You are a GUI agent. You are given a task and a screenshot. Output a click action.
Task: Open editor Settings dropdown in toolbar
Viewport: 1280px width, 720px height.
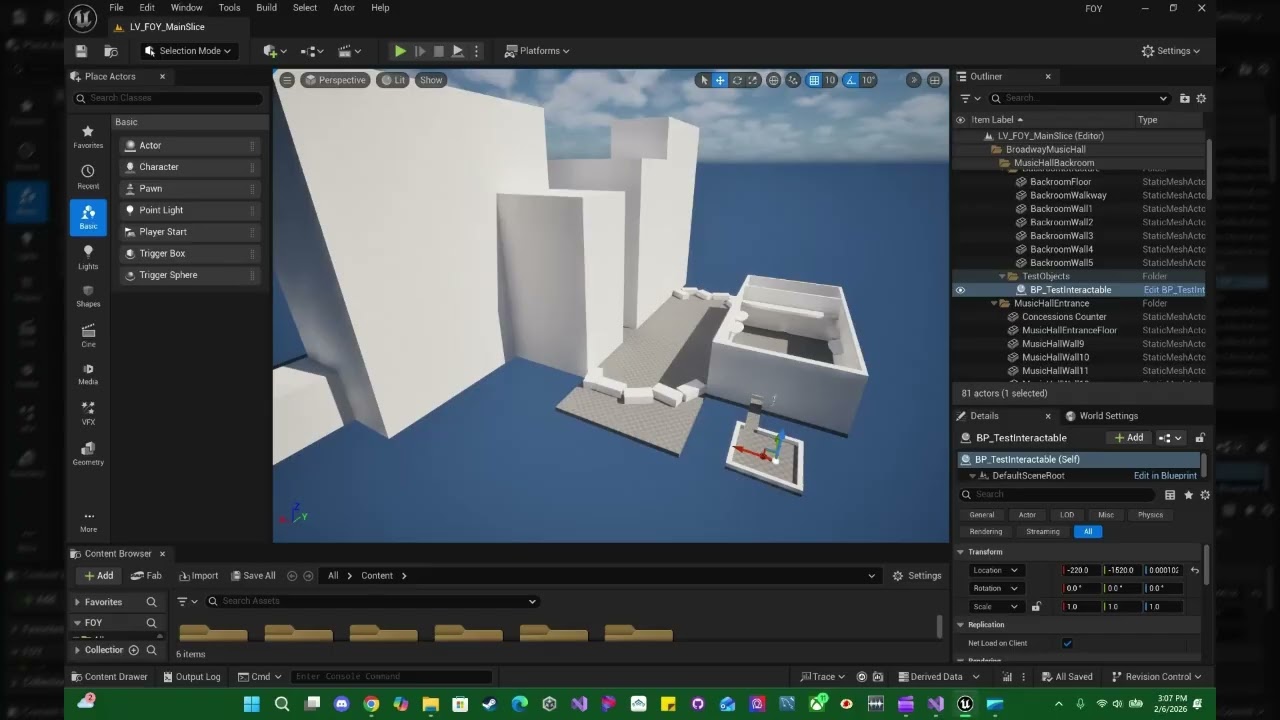(1171, 51)
